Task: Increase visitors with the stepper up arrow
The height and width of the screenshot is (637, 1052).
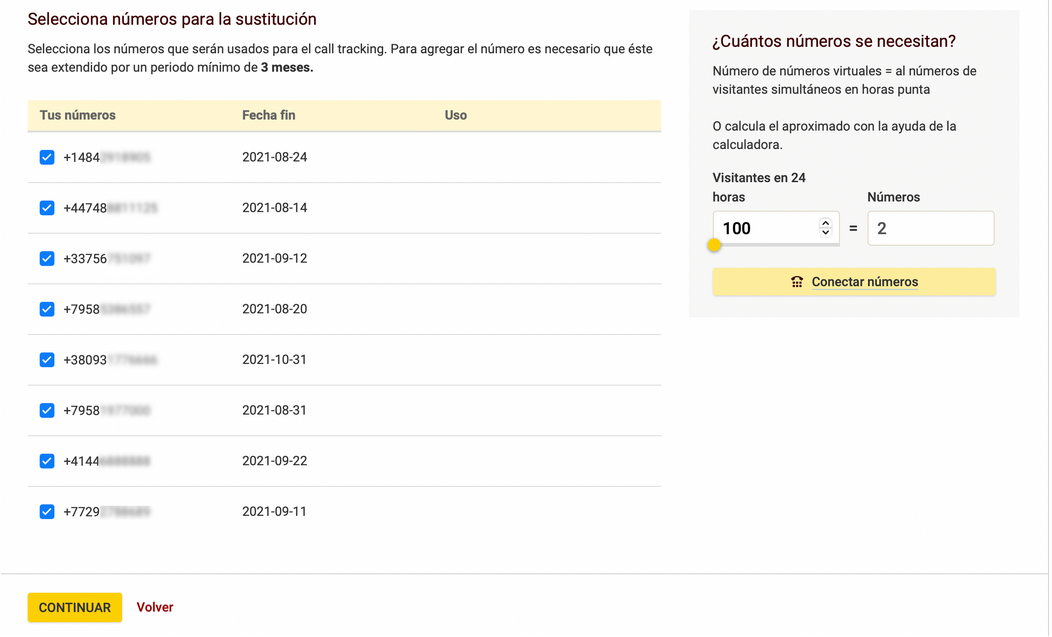Action: coord(825,223)
